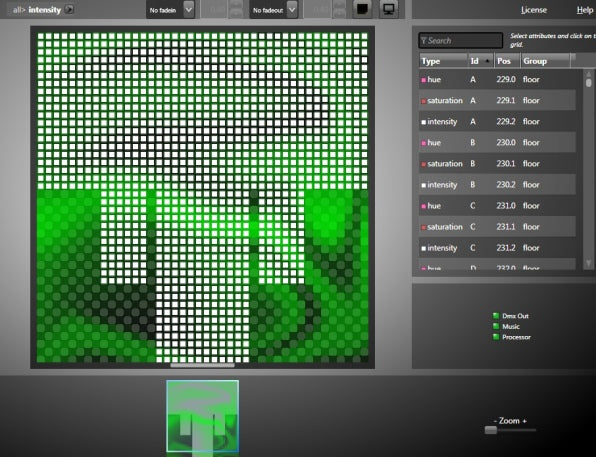Click the attribute list scrollbar thumb
596x457 pixels.
click(x=589, y=83)
